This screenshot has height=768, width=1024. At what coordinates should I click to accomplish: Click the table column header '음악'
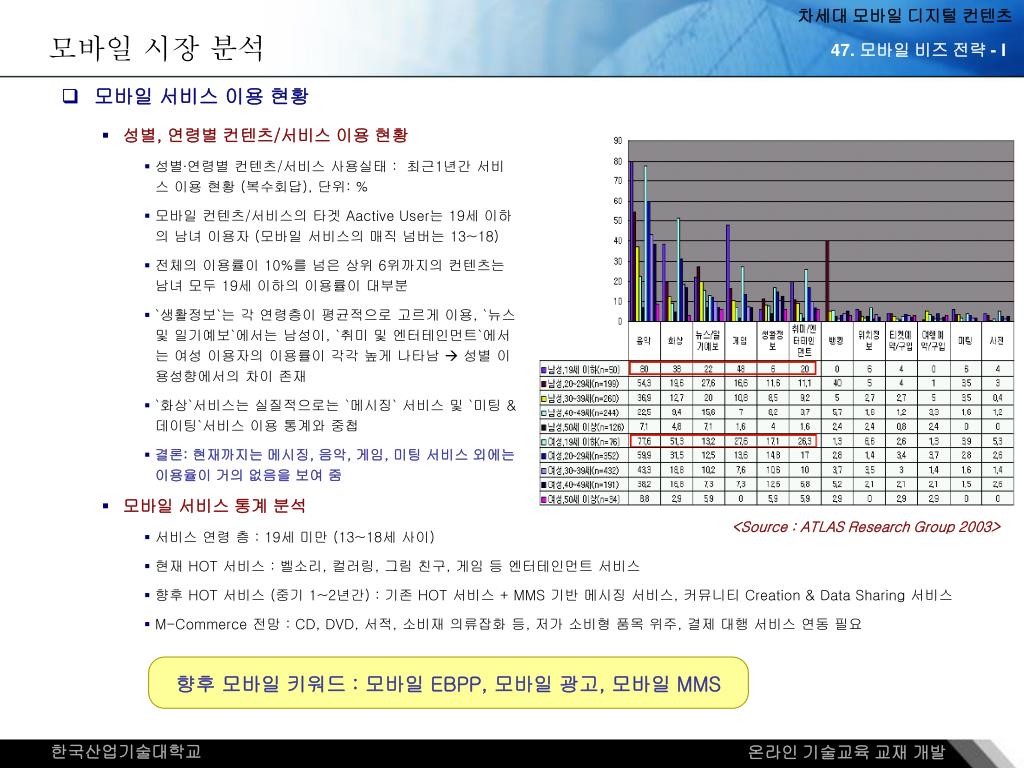point(643,340)
